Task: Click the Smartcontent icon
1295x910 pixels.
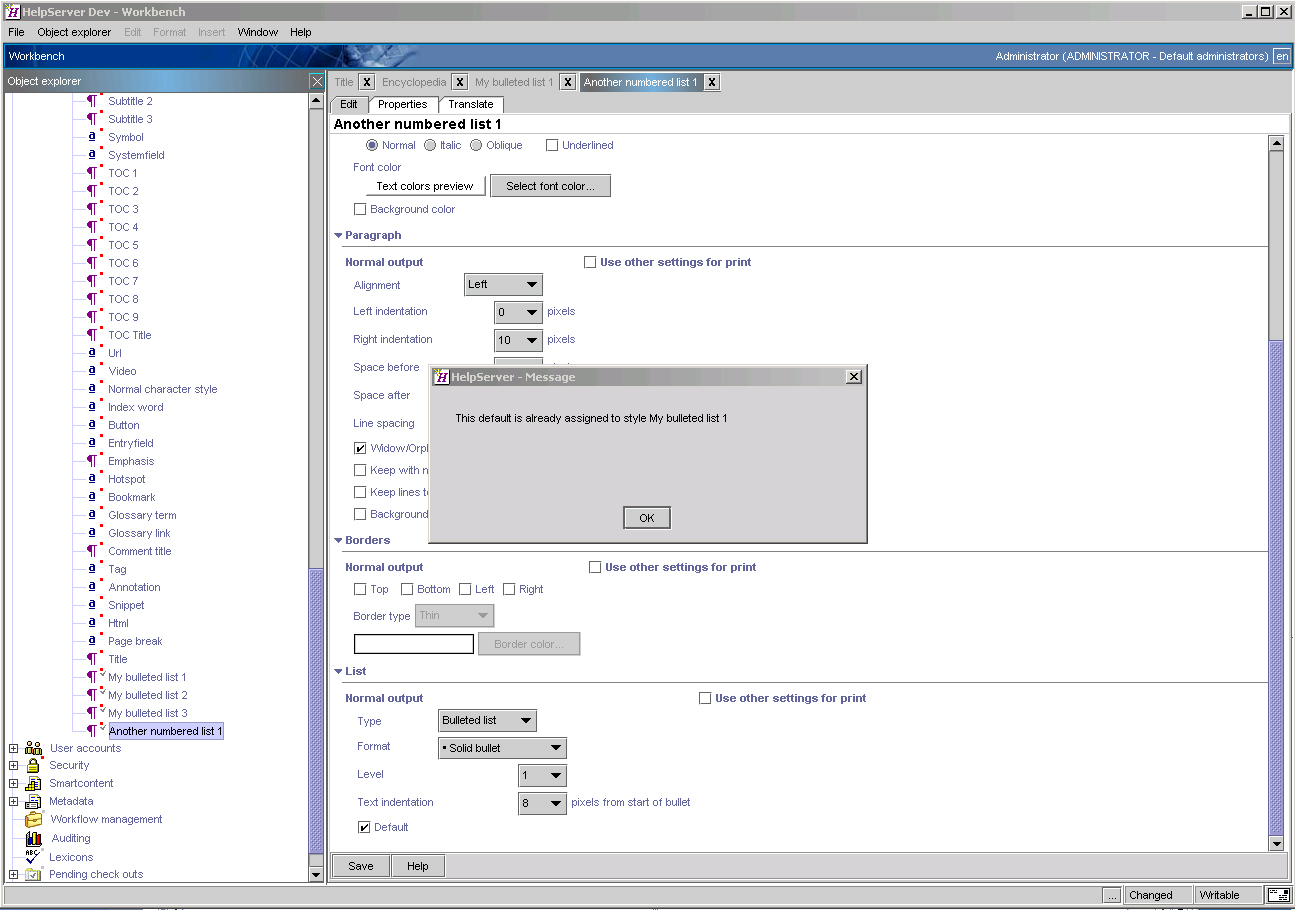Action: (34, 783)
